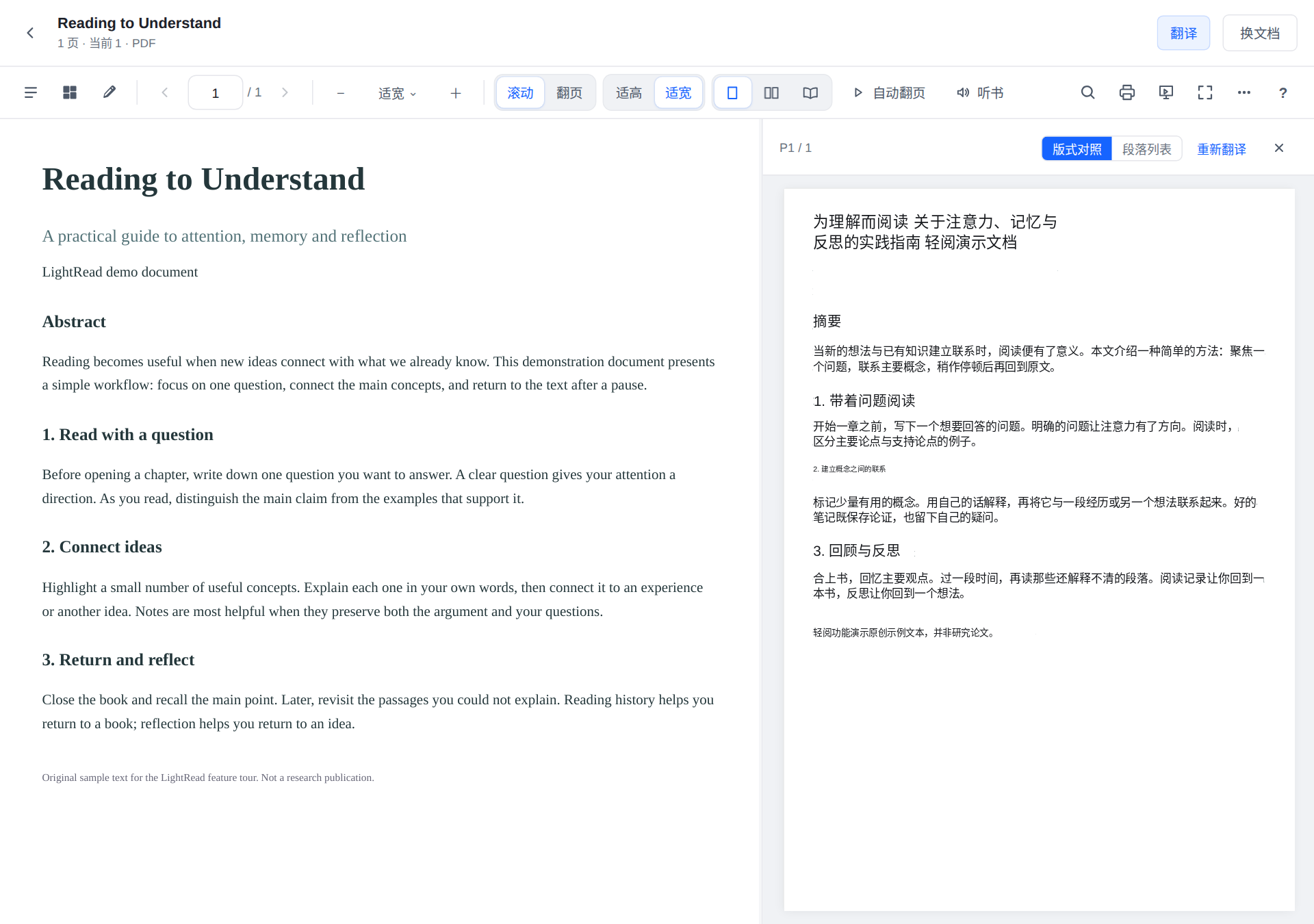Open the search magnifier icon
Viewport: 1314px width, 924px height.
(x=1087, y=92)
